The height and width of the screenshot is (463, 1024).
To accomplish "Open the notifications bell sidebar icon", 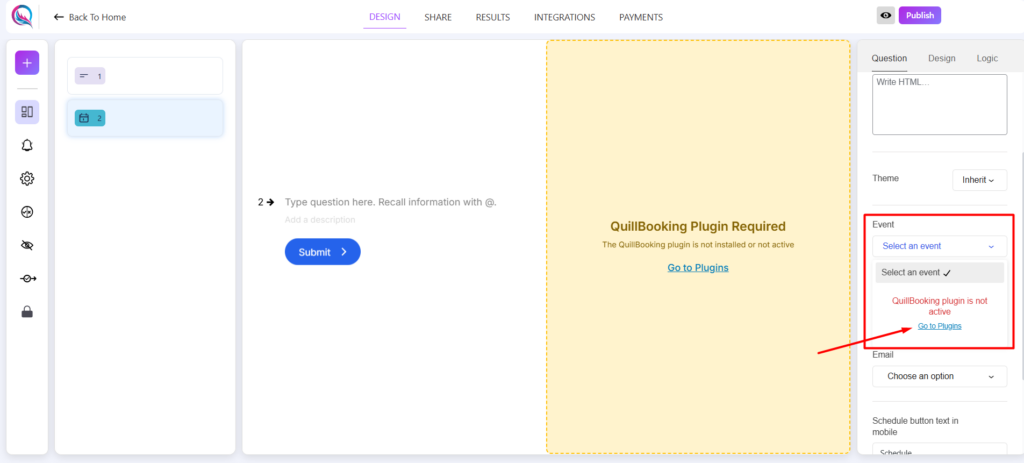I will 27,145.
